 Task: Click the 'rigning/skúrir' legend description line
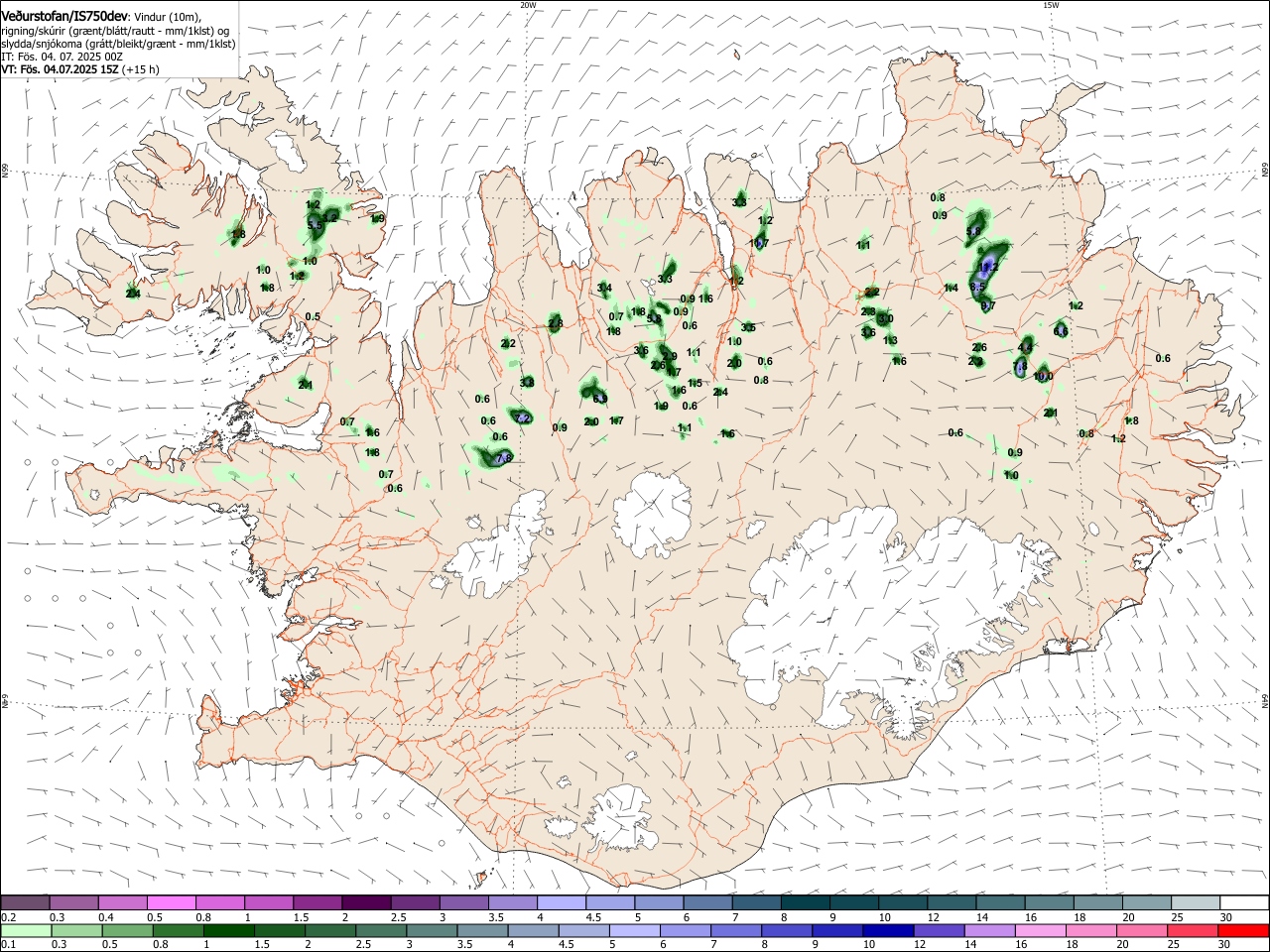point(115,31)
